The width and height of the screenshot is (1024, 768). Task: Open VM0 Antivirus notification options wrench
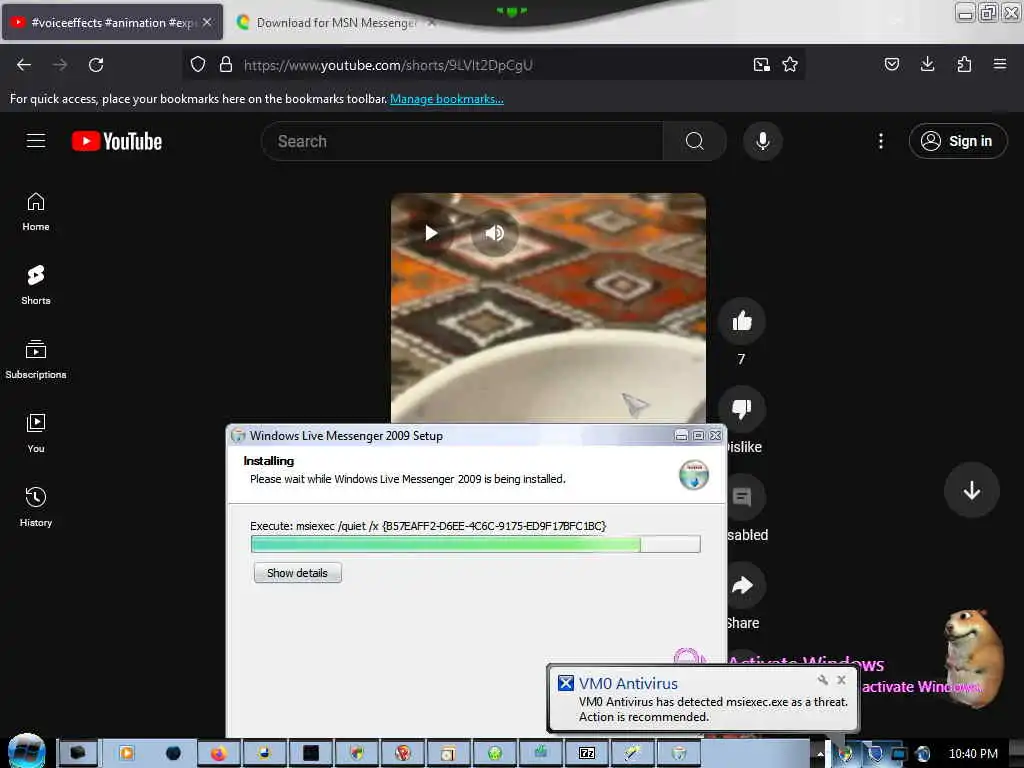pos(822,680)
